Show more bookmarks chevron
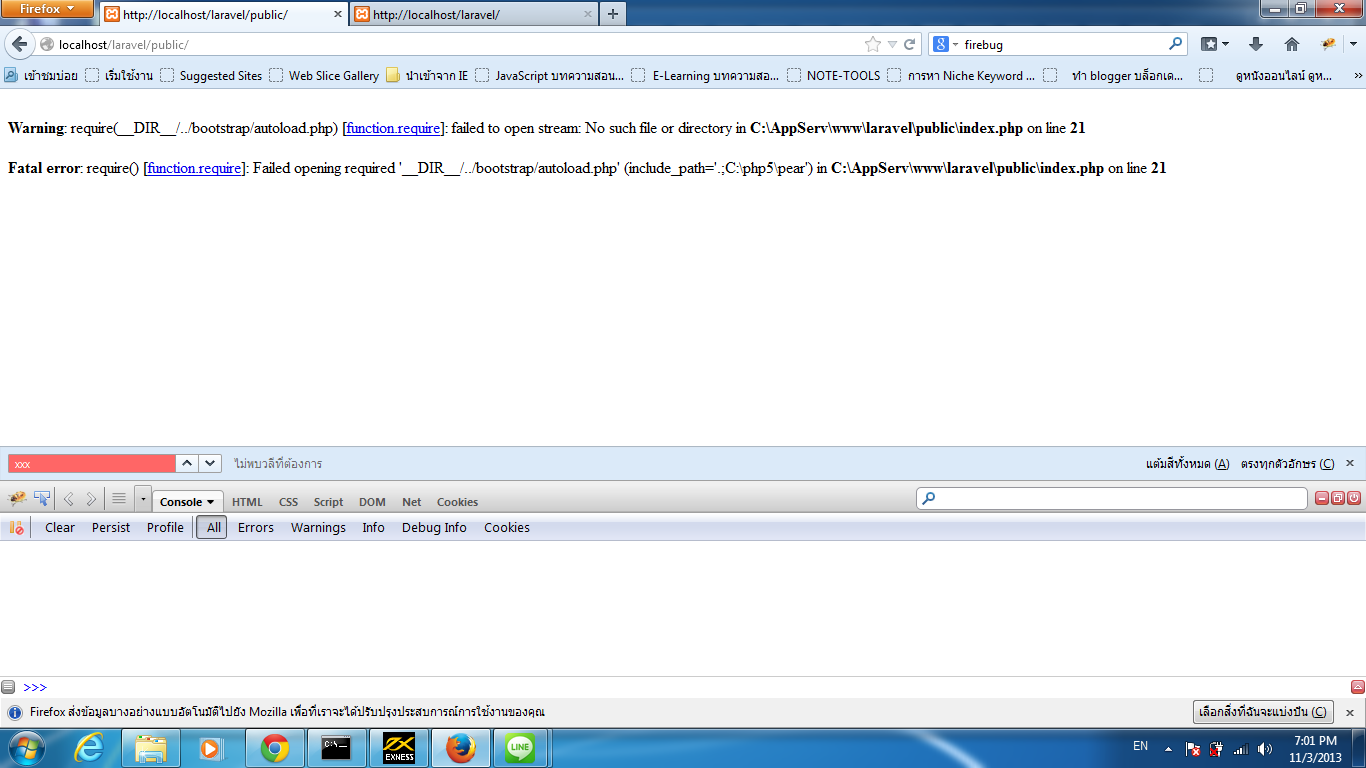The image size is (1366, 768). (1357, 75)
